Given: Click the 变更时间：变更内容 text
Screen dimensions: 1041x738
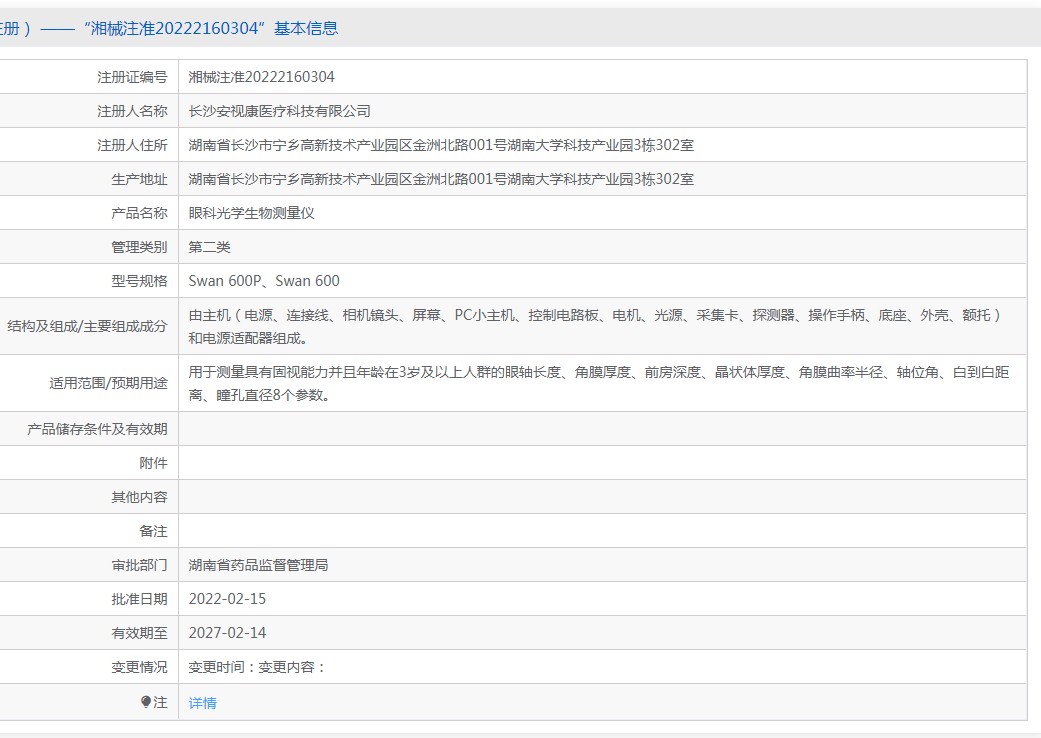Looking at the screenshot, I should [258, 667].
